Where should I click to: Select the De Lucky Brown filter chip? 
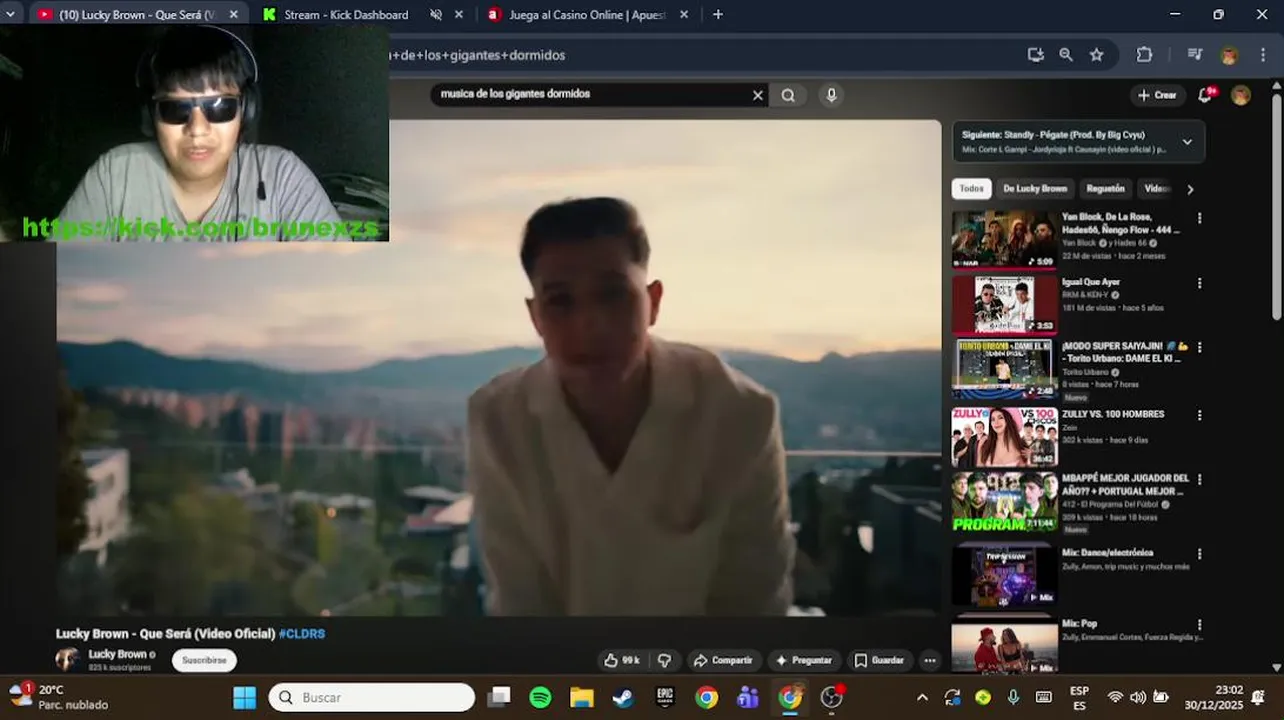coord(1035,189)
